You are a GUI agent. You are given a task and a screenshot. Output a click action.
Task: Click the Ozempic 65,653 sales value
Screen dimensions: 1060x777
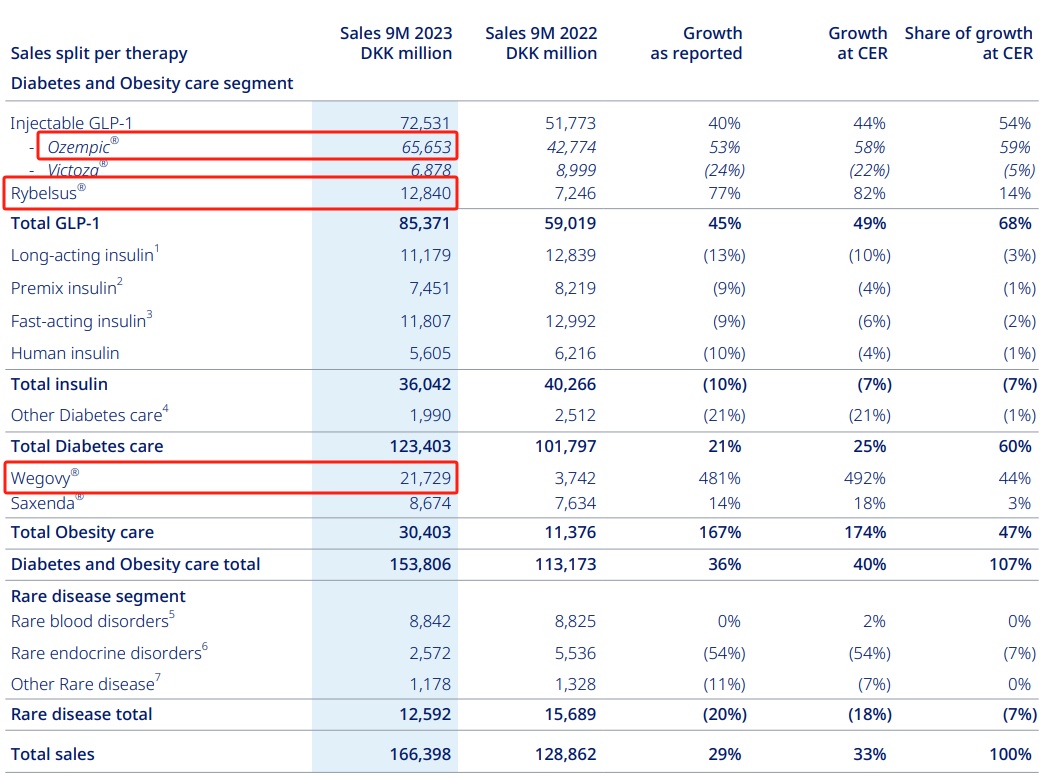423,147
